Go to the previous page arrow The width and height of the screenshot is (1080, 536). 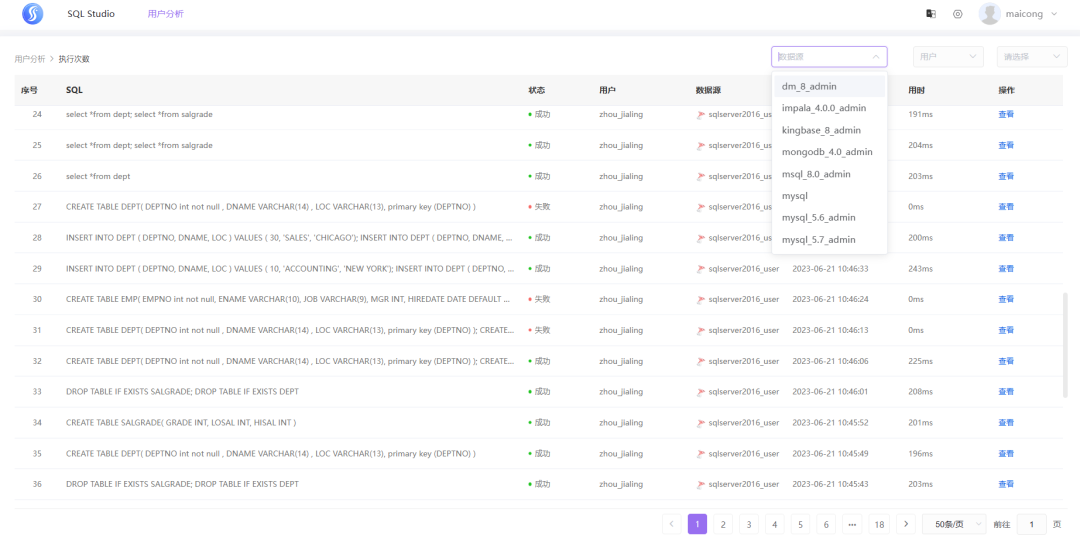coord(672,524)
